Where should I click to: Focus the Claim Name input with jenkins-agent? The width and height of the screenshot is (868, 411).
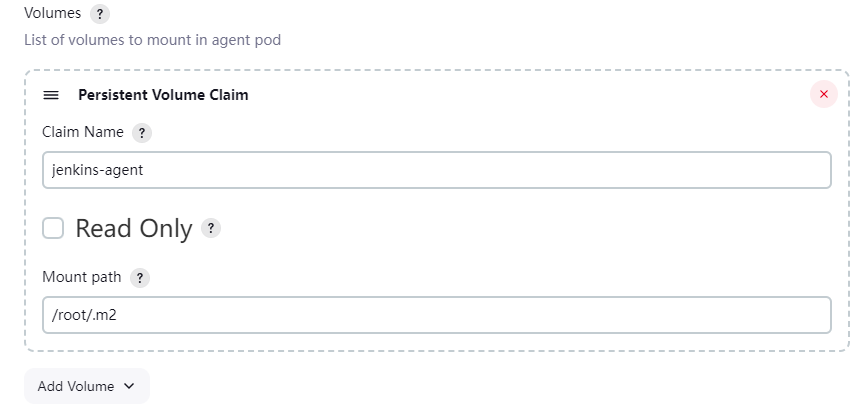click(437, 170)
